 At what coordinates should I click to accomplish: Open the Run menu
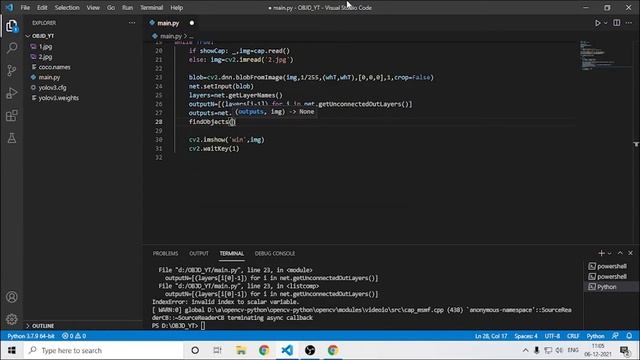pos(127,8)
